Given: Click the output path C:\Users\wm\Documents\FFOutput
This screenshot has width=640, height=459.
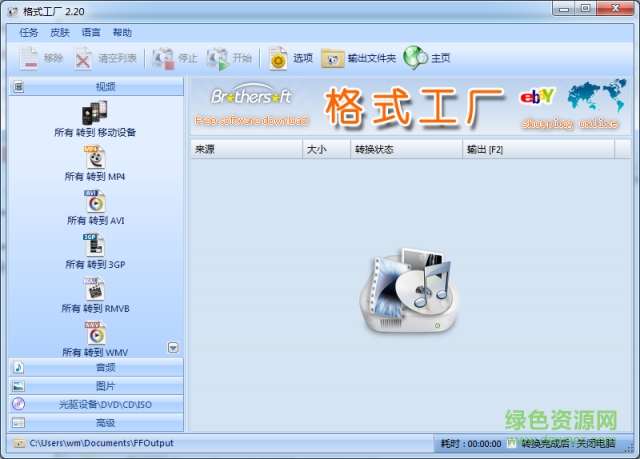Looking at the screenshot, I should click(102, 443).
